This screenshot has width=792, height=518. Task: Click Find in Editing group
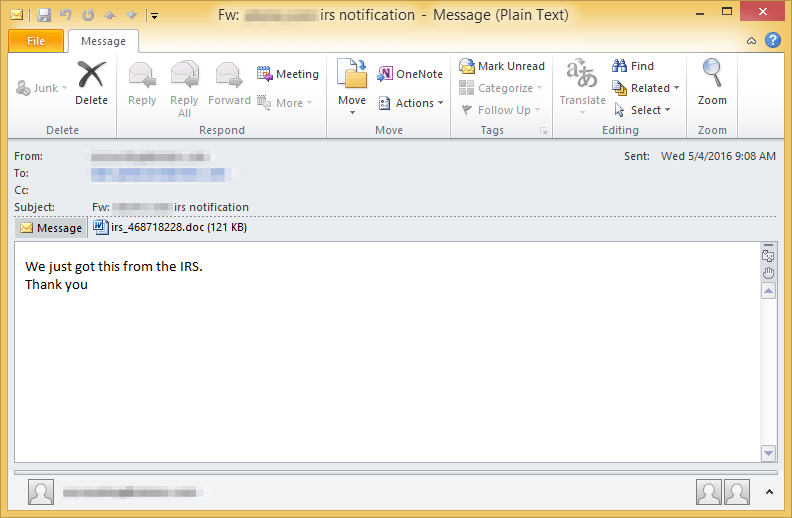[x=633, y=66]
